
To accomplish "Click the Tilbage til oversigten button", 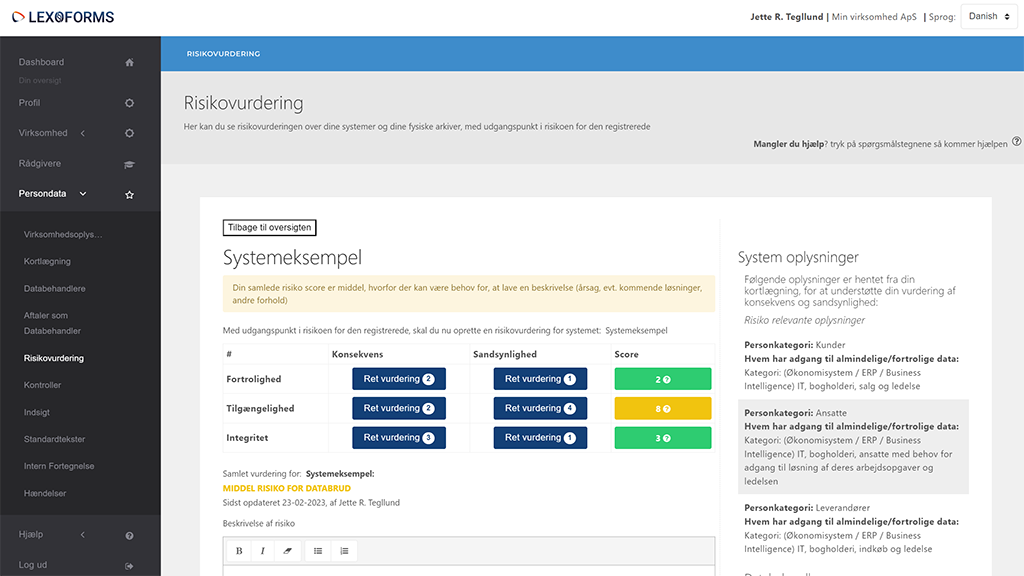I will click(268, 227).
